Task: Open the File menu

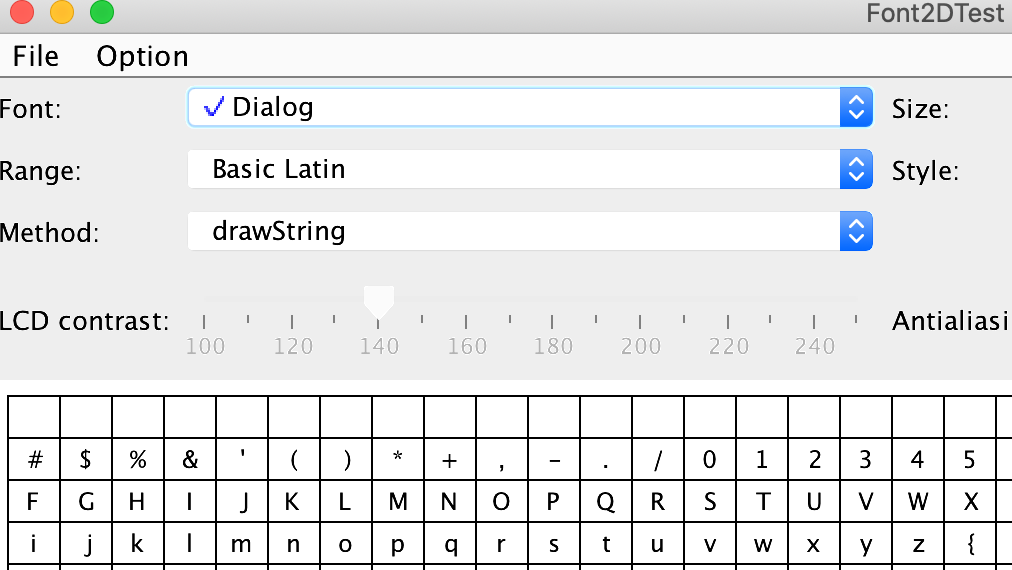Action: click(36, 56)
